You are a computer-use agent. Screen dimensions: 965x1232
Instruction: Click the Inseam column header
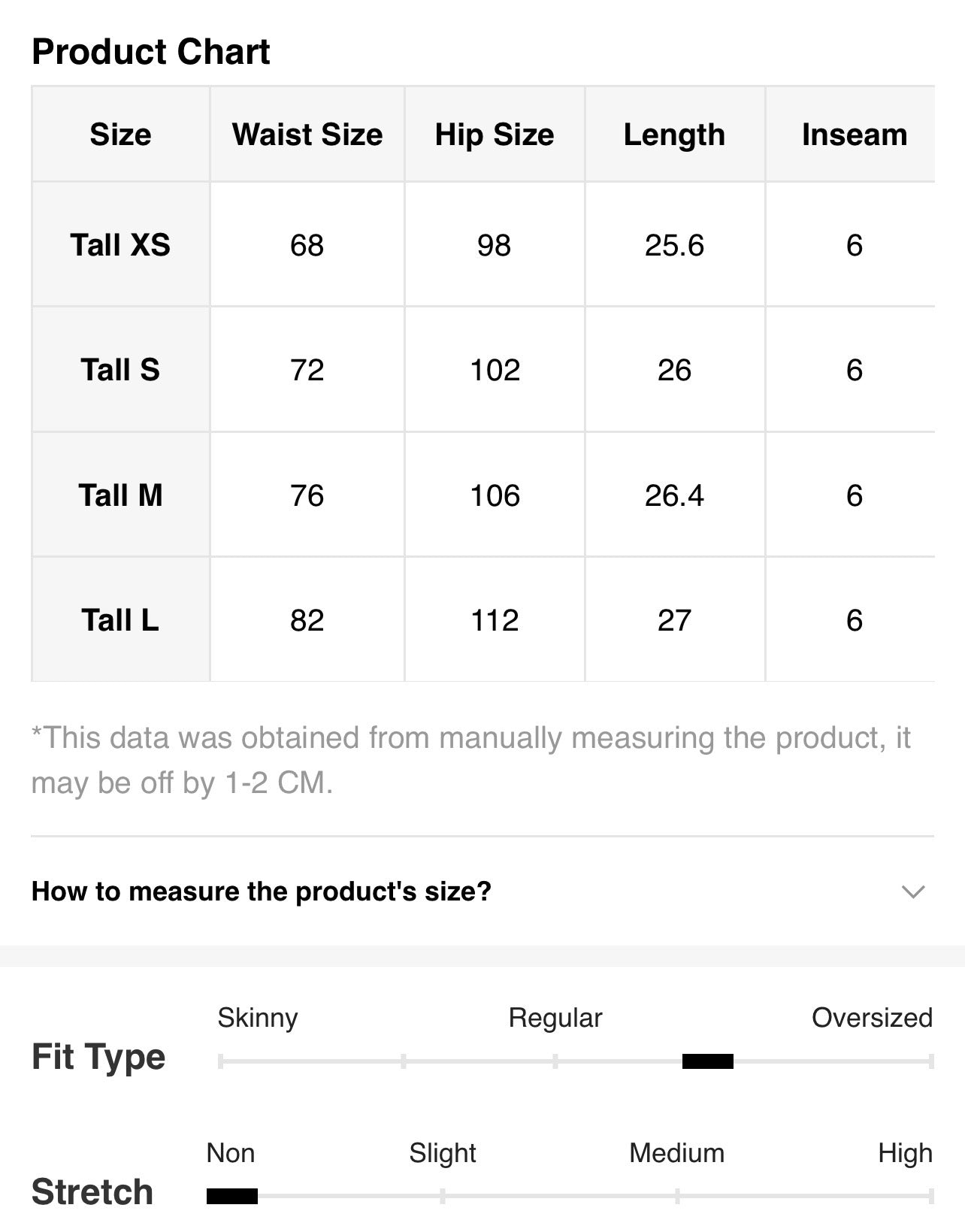coord(855,135)
